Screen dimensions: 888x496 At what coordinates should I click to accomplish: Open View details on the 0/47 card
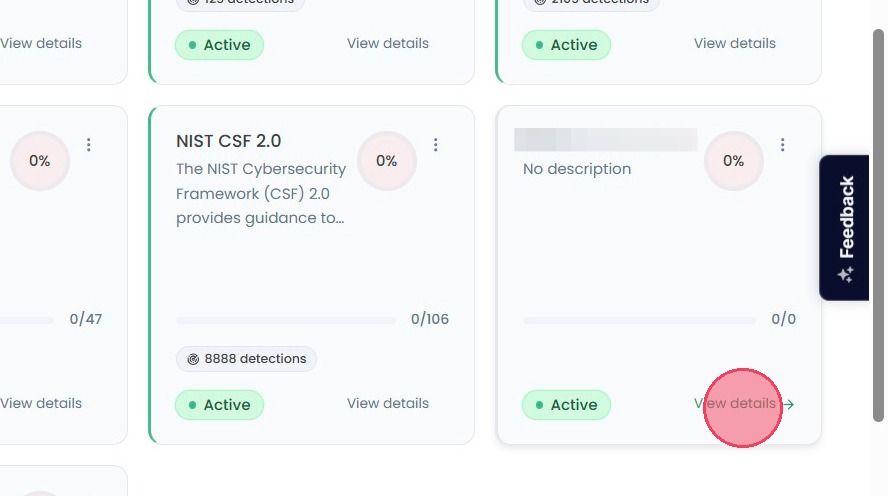point(41,403)
